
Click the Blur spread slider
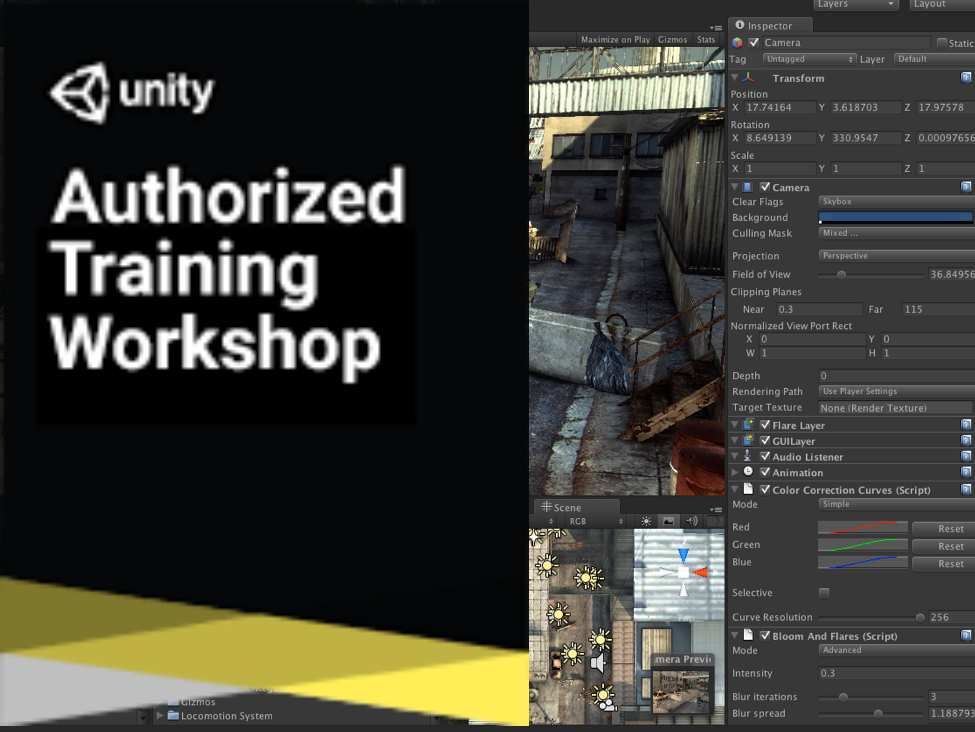click(871, 713)
